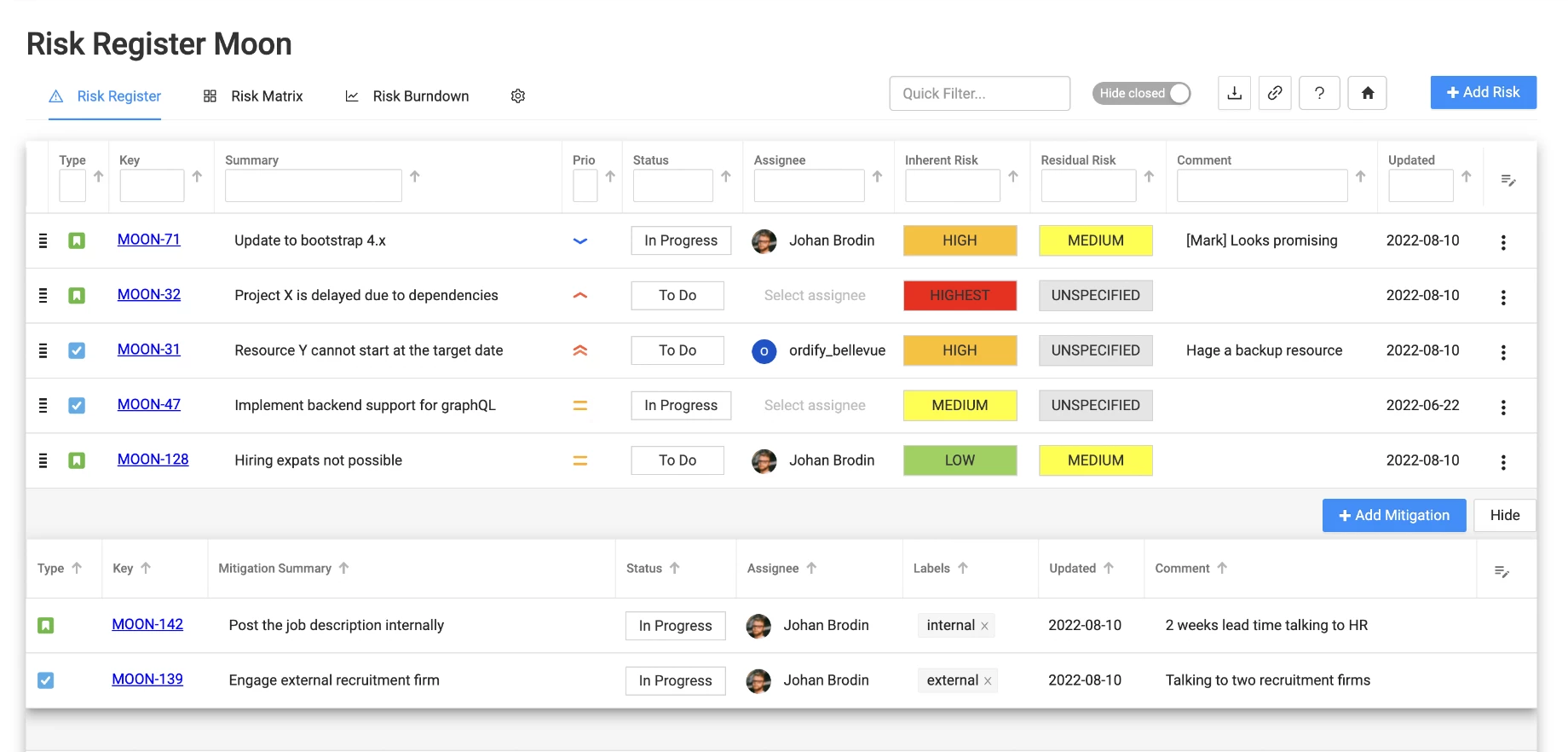This screenshot has height=752, width=1568.
Task: Focus the Quick Filter input field
Action: [x=980, y=94]
